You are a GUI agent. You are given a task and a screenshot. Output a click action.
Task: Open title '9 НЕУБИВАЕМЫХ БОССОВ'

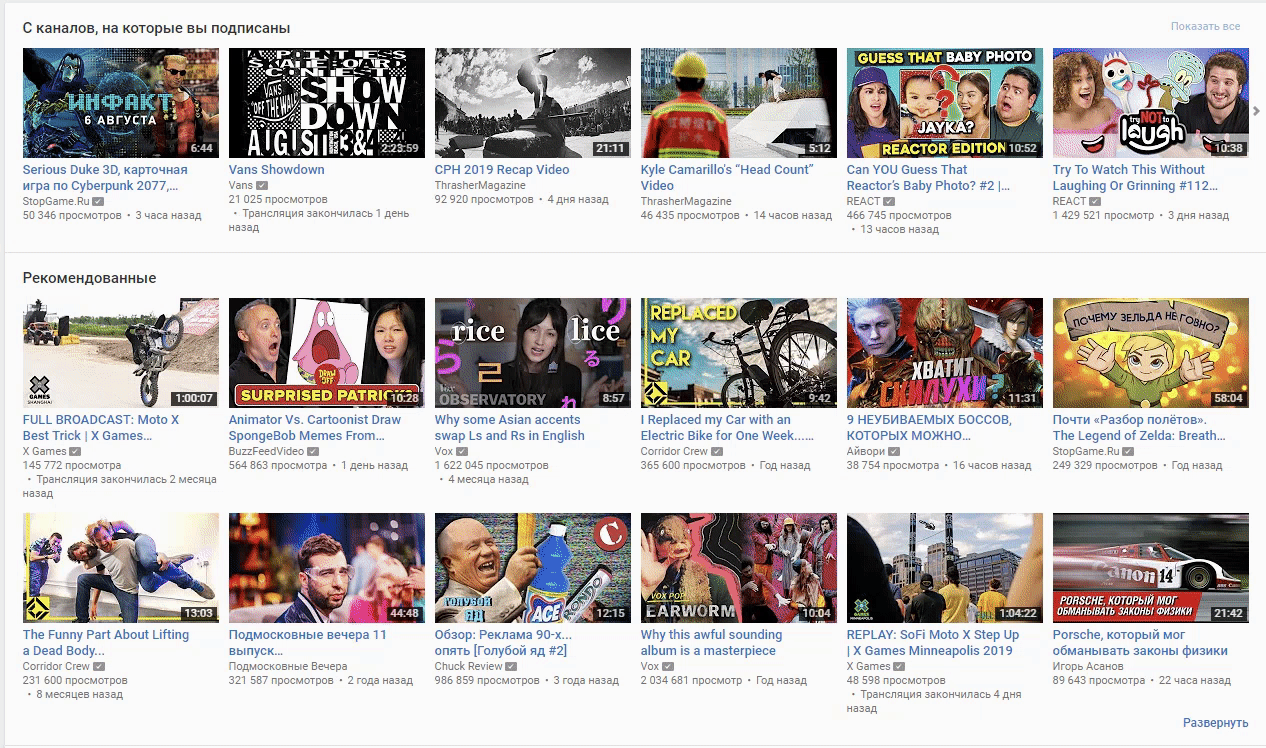pos(929,428)
